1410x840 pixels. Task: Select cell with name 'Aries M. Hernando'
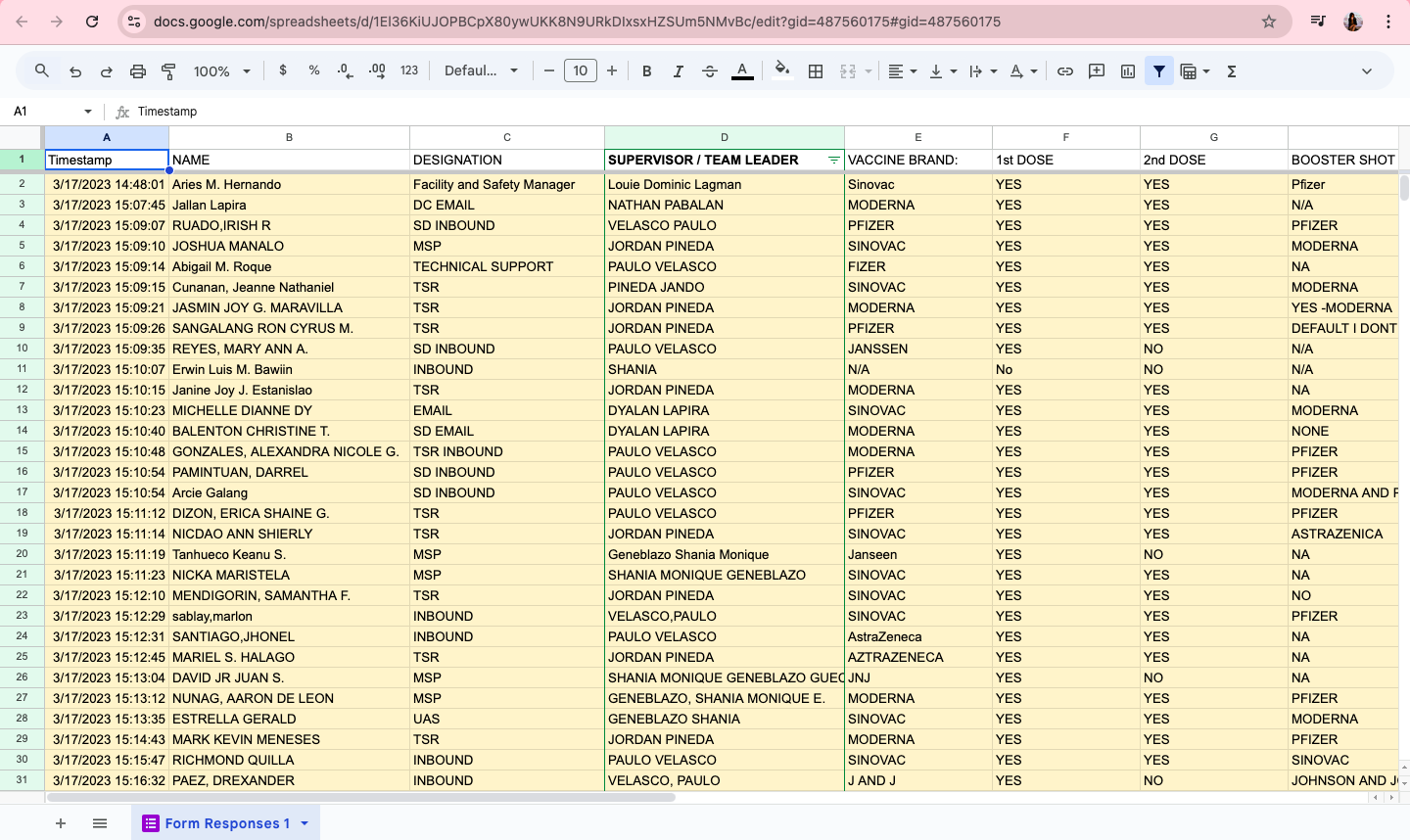point(289,184)
